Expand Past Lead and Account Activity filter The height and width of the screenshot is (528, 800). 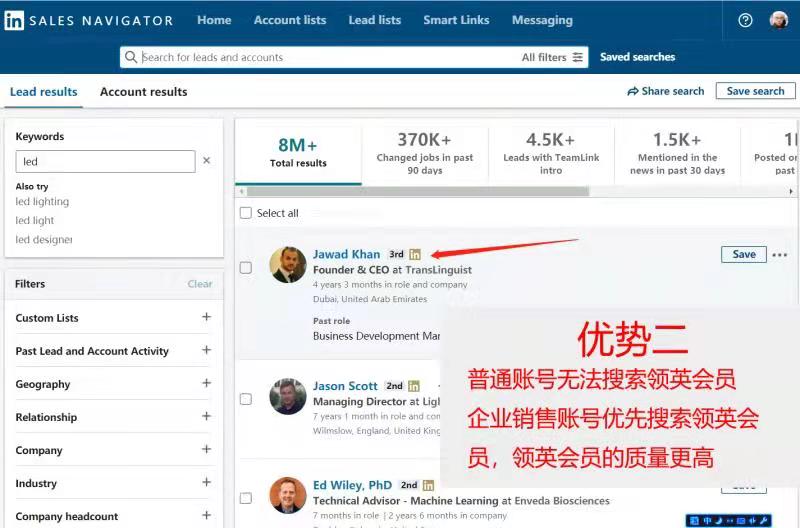(206, 350)
